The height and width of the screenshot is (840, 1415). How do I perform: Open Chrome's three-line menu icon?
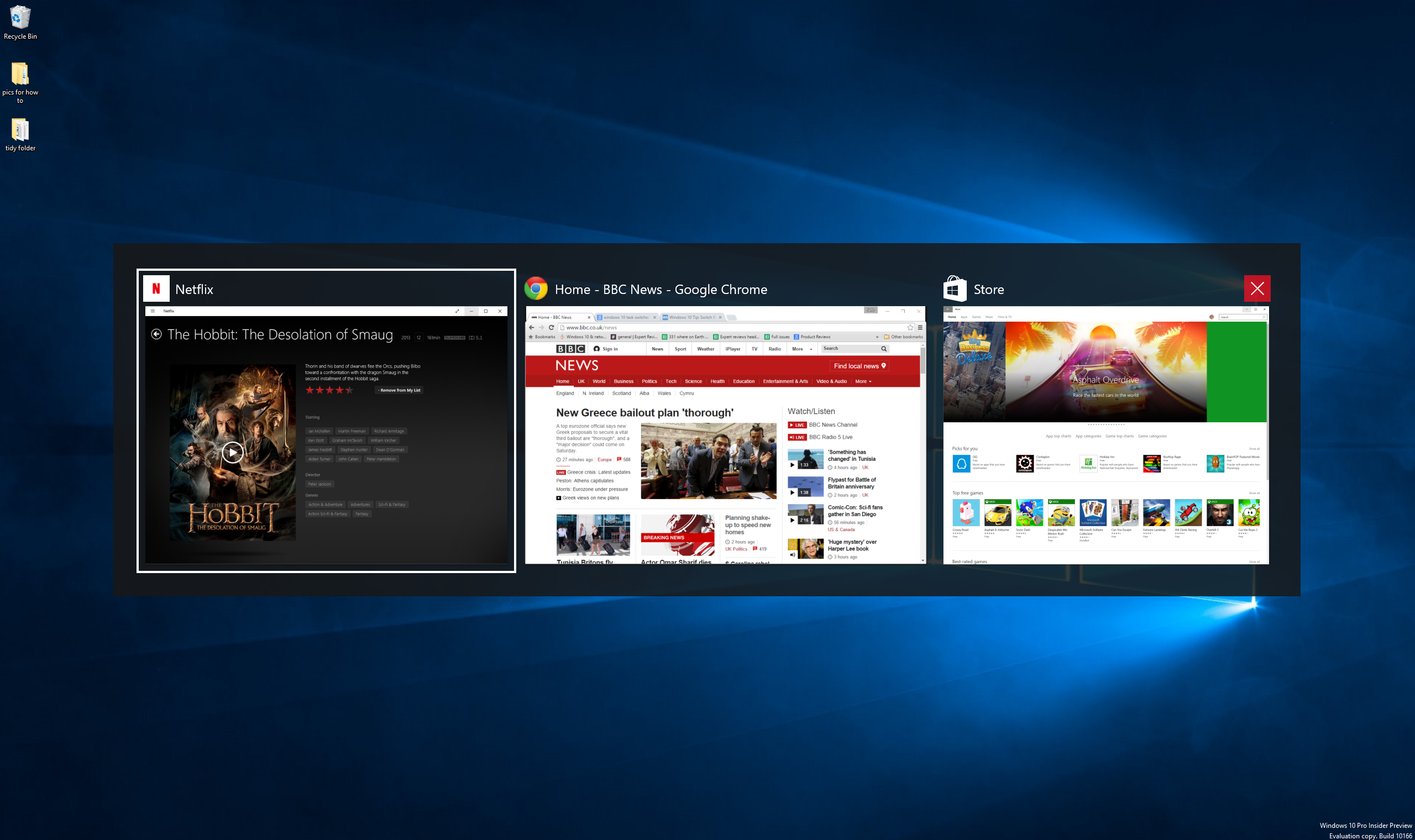[920, 327]
